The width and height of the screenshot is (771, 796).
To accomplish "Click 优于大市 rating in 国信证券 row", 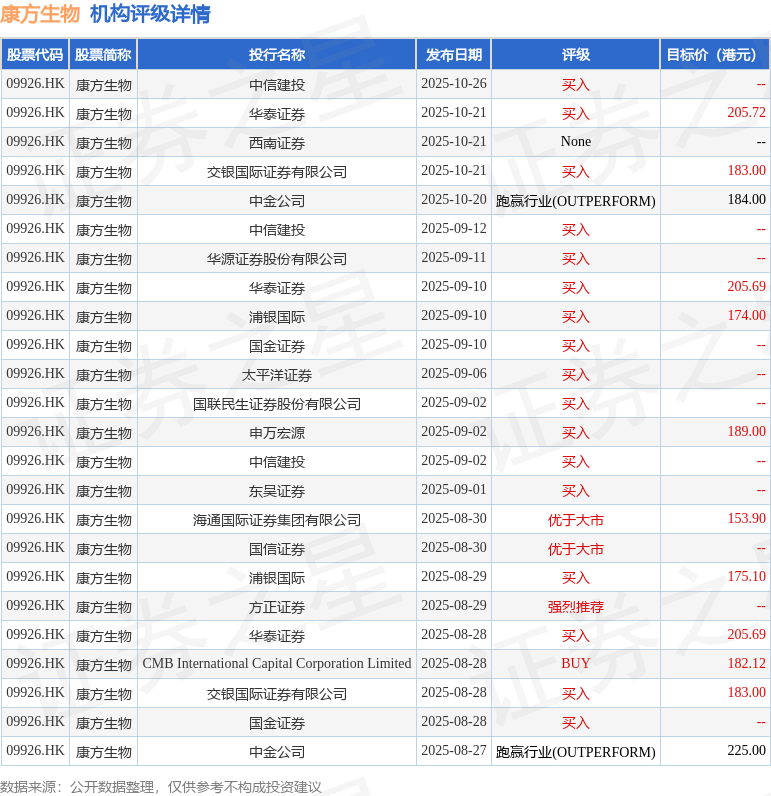I will 576,548.
